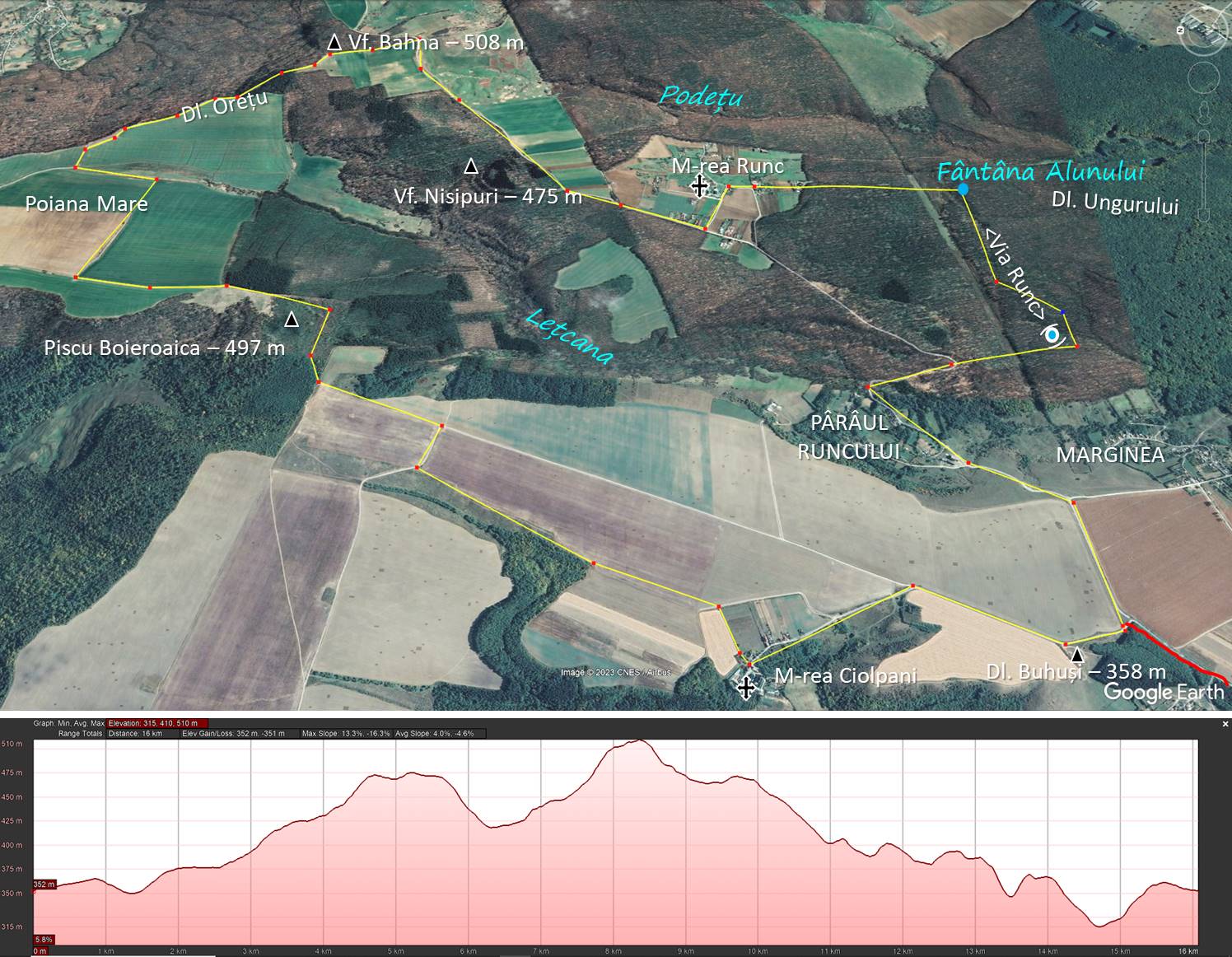Viewport: 1232px width, 957px height.
Task: Click the Vf. Nisipuri triangle peak marker
Action: coord(471,166)
